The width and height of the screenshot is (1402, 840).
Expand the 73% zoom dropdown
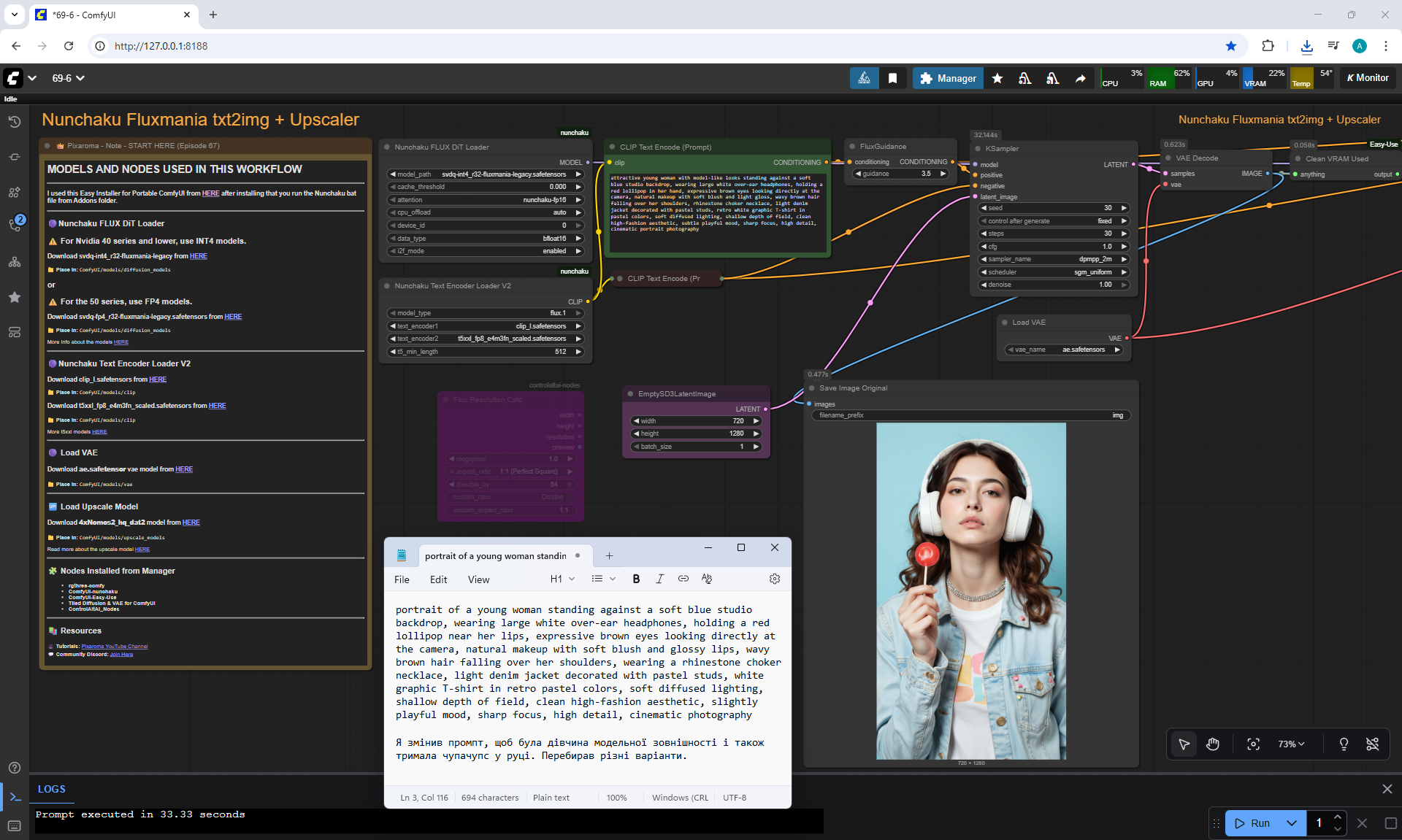coord(1291,744)
